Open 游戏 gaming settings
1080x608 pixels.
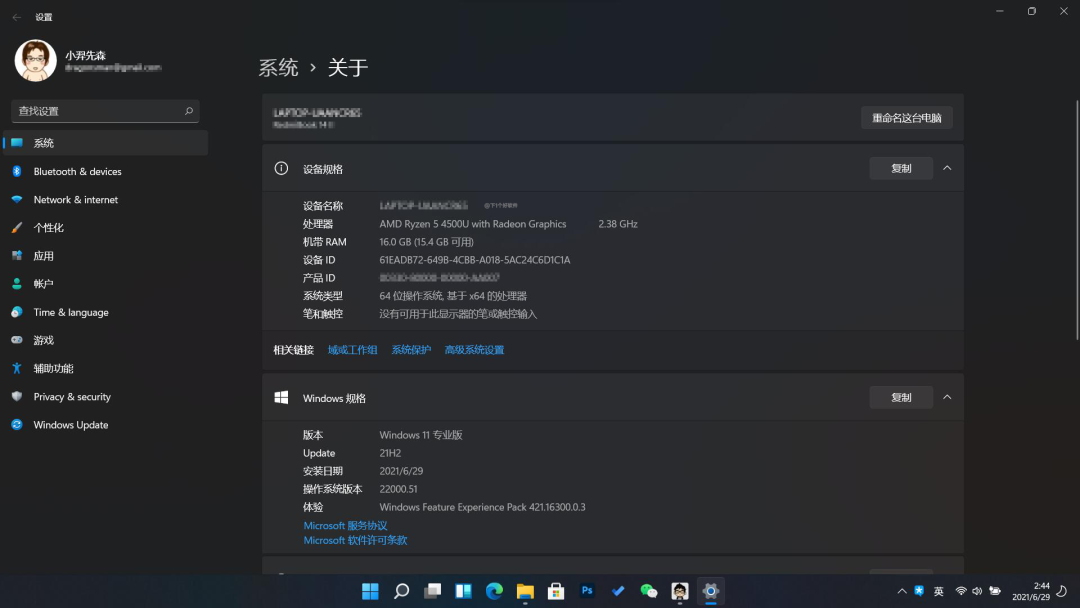[105, 340]
